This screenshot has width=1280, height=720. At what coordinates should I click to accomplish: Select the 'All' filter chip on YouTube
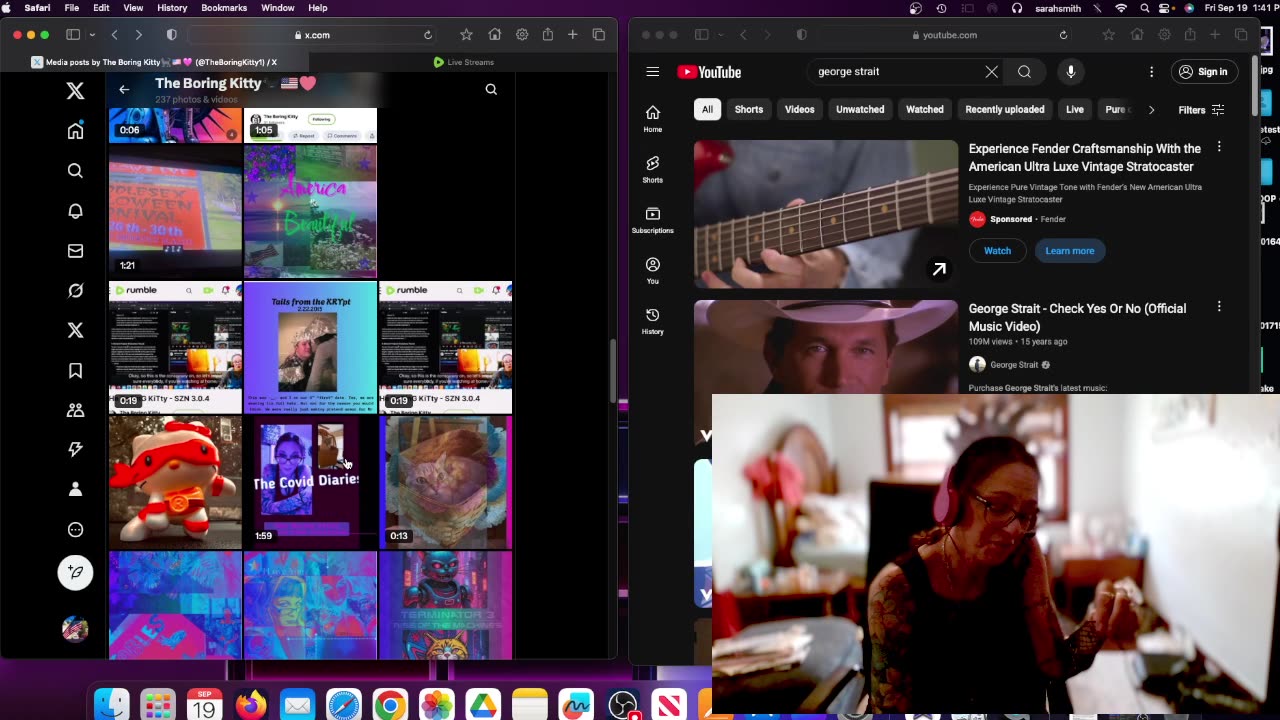707,110
